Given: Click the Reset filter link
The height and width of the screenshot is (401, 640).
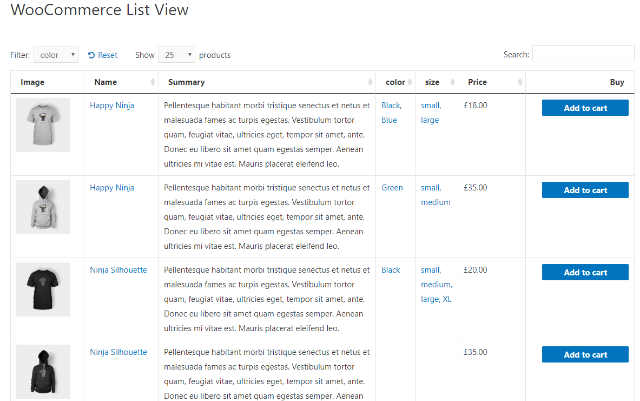Looking at the screenshot, I should pos(102,55).
